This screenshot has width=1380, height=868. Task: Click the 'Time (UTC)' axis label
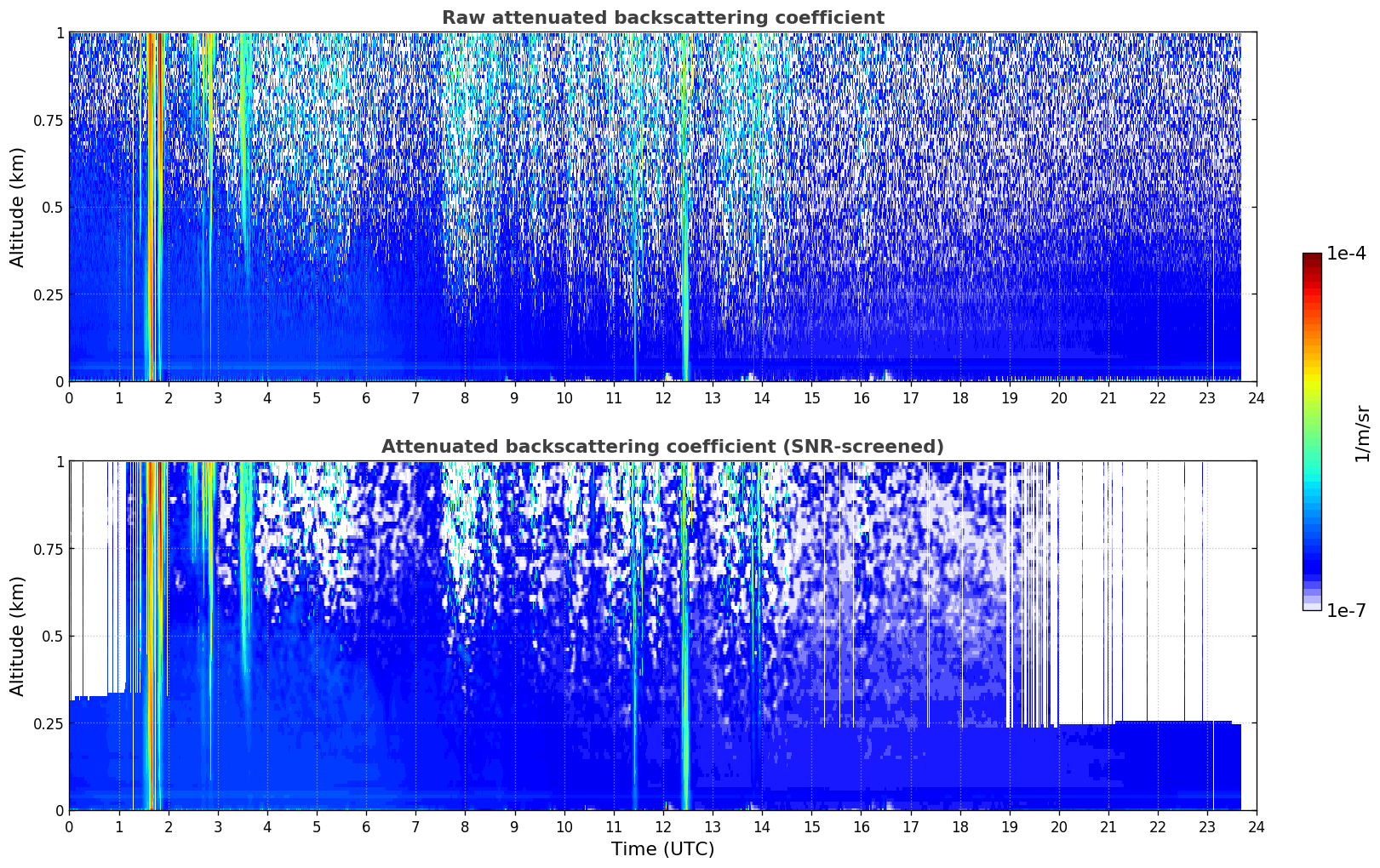click(x=662, y=849)
